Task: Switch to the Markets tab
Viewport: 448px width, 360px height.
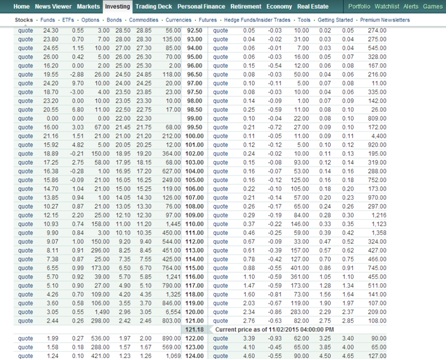Action: pos(88,6)
